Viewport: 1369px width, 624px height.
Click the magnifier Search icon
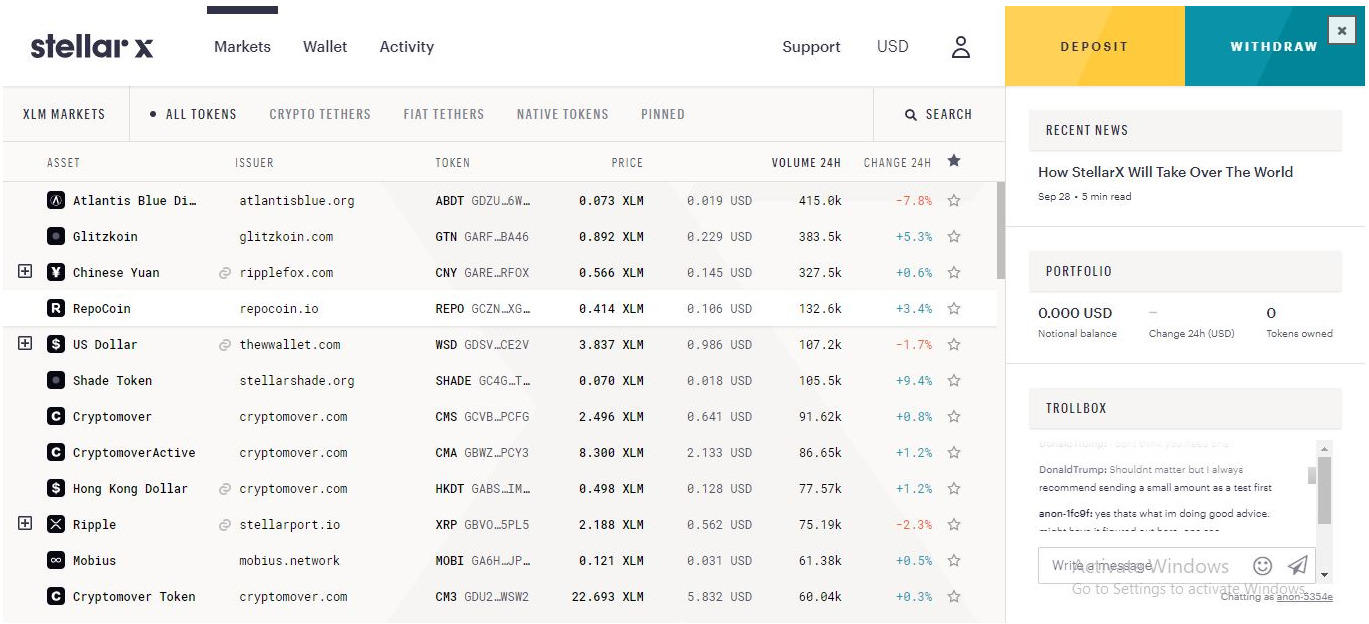[x=911, y=115]
